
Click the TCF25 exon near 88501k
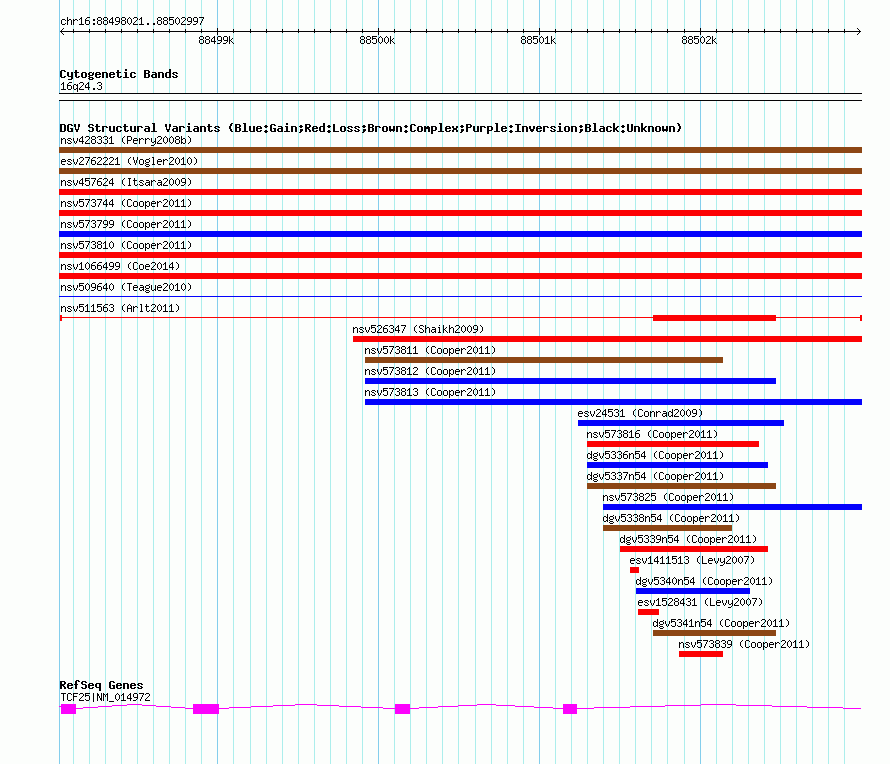pos(570,709)
